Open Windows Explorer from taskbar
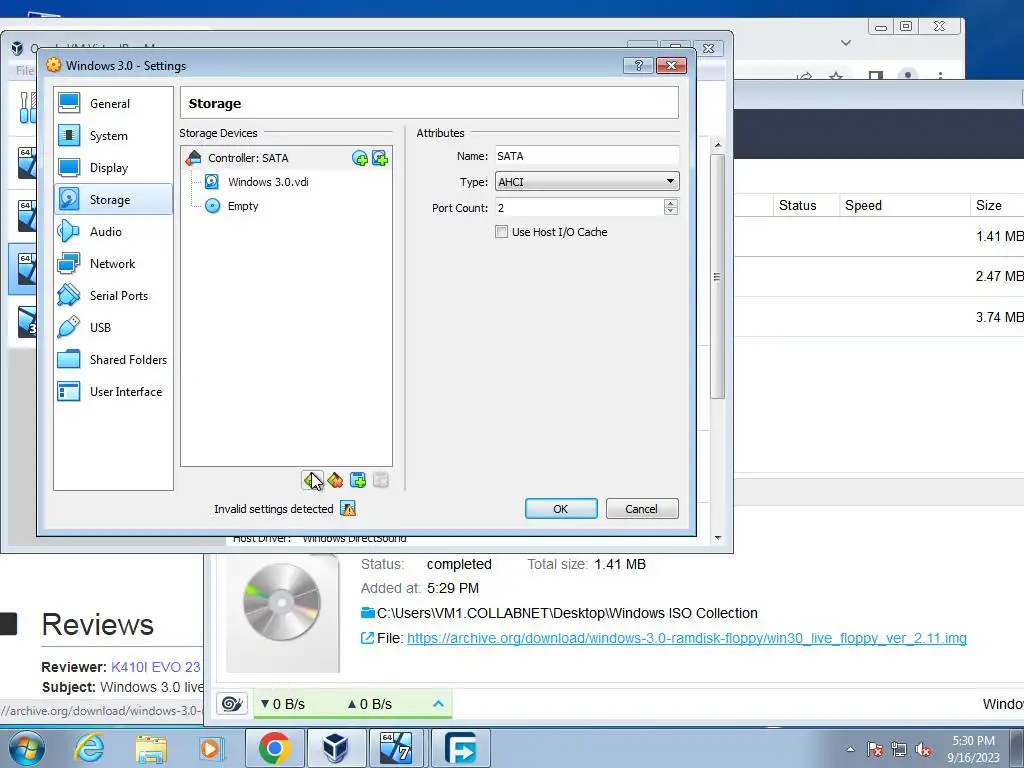The height and width of the screenshot is (768, 1024). pos(151,748)
